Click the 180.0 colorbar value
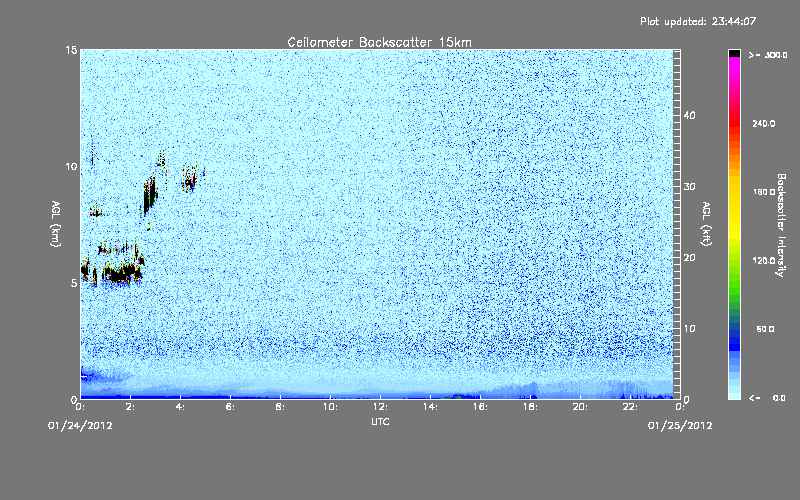 pos(764,192)
